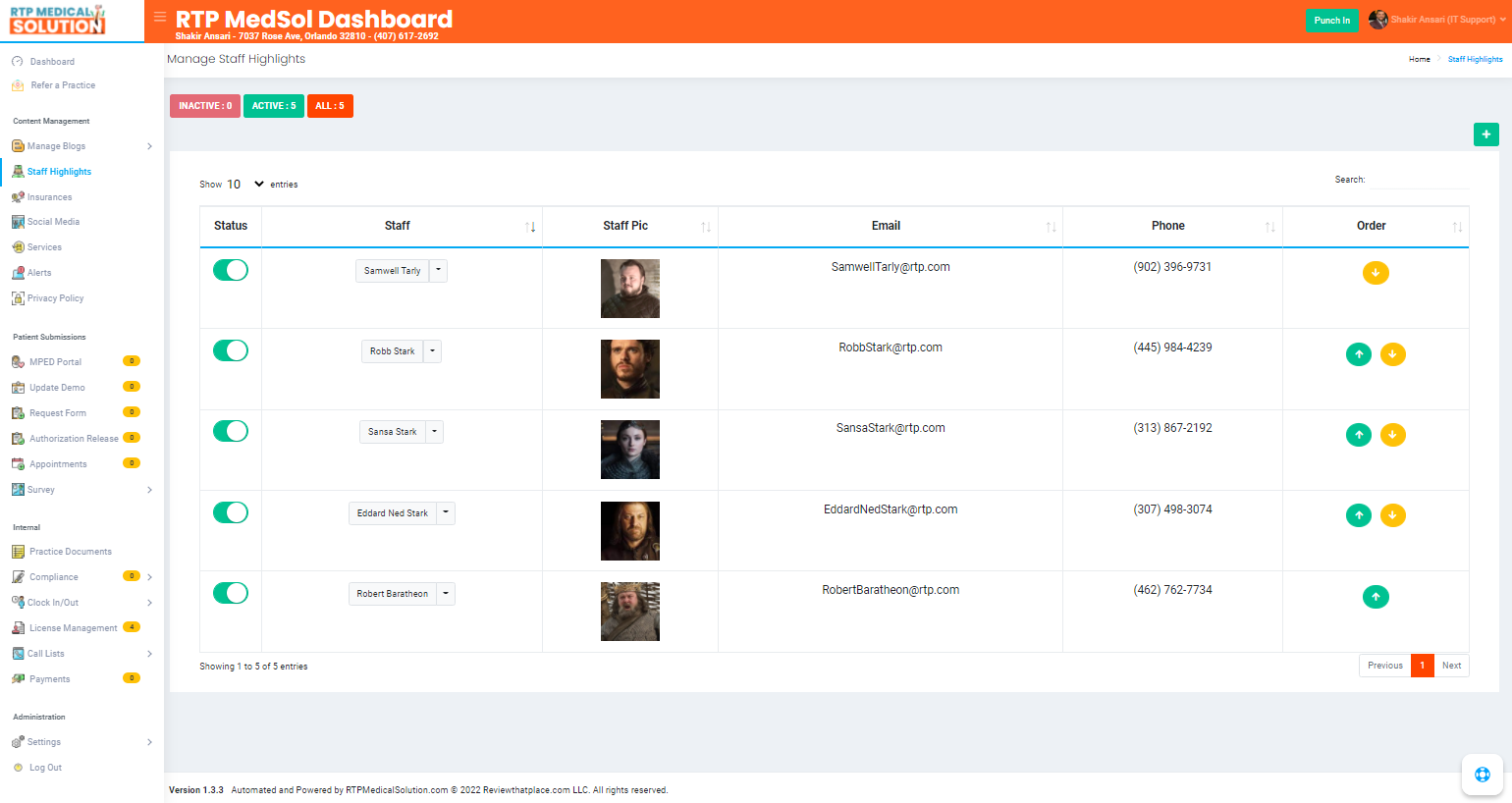Viewport: 1512px width, 803px height.
Task: Click the Practice Documents sidebar icon
Action: [x=18, y=552]
